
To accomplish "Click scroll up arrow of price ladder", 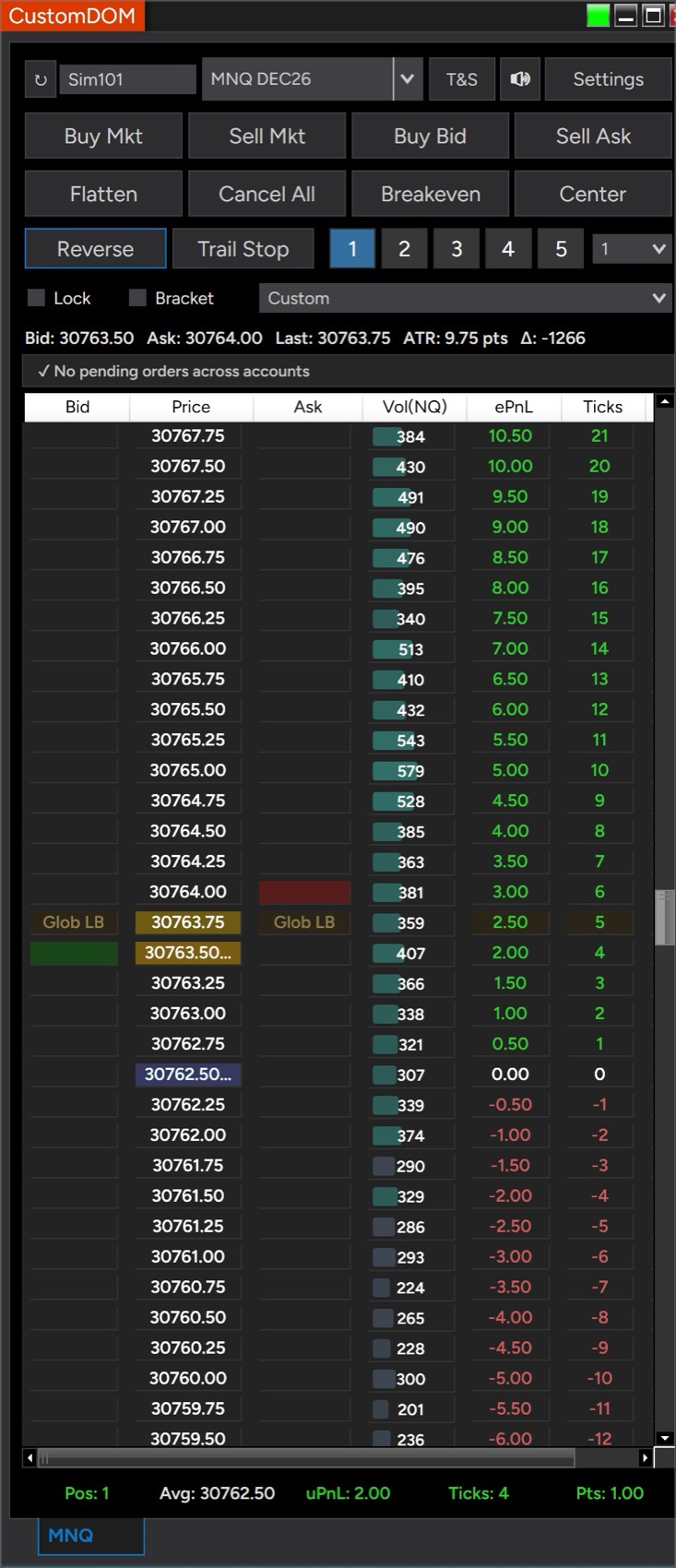I will [665, 402].
